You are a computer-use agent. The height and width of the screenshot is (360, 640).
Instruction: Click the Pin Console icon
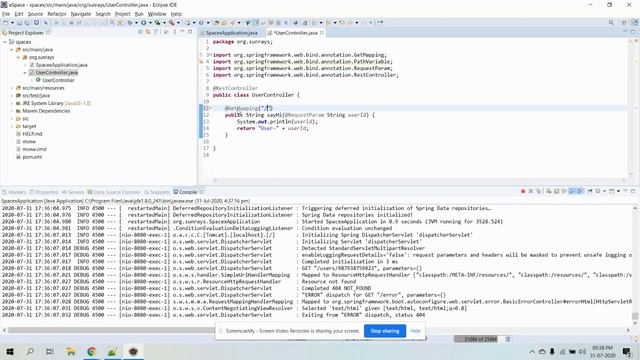(590, 191)
